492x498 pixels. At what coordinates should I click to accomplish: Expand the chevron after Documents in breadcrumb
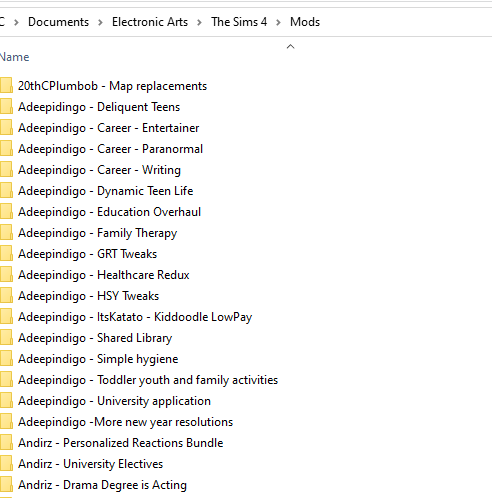click(x=100, y=22)
